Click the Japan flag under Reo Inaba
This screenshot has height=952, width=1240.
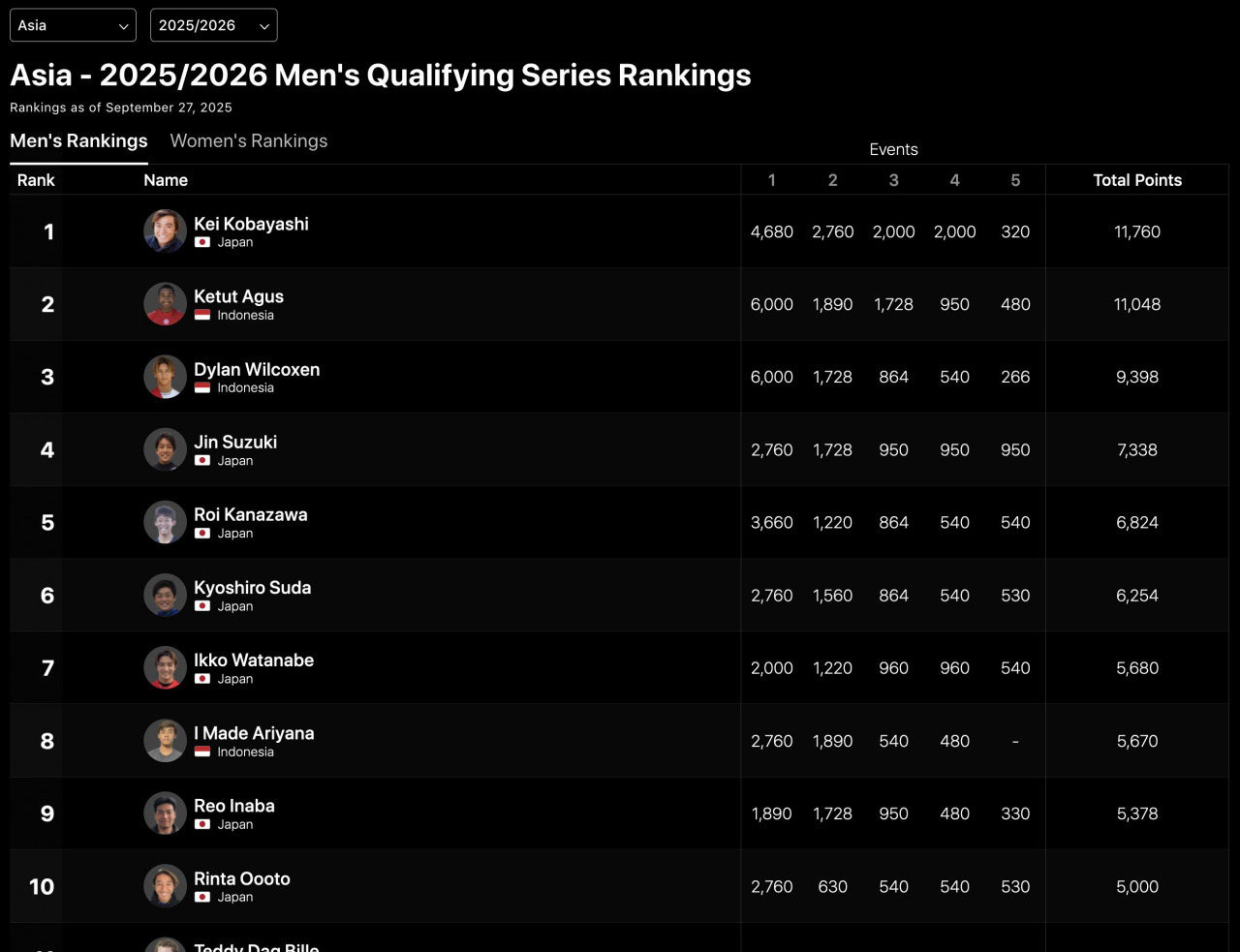pyautogui.click(x=202, y=824)
